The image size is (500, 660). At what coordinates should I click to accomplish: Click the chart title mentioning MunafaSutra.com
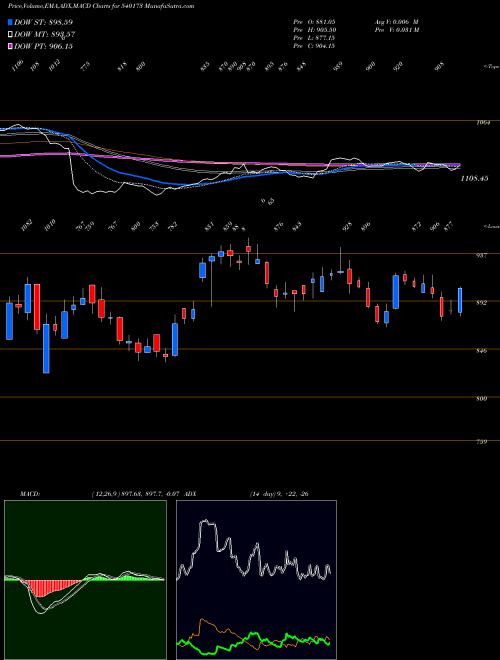[x=101, y=6]
